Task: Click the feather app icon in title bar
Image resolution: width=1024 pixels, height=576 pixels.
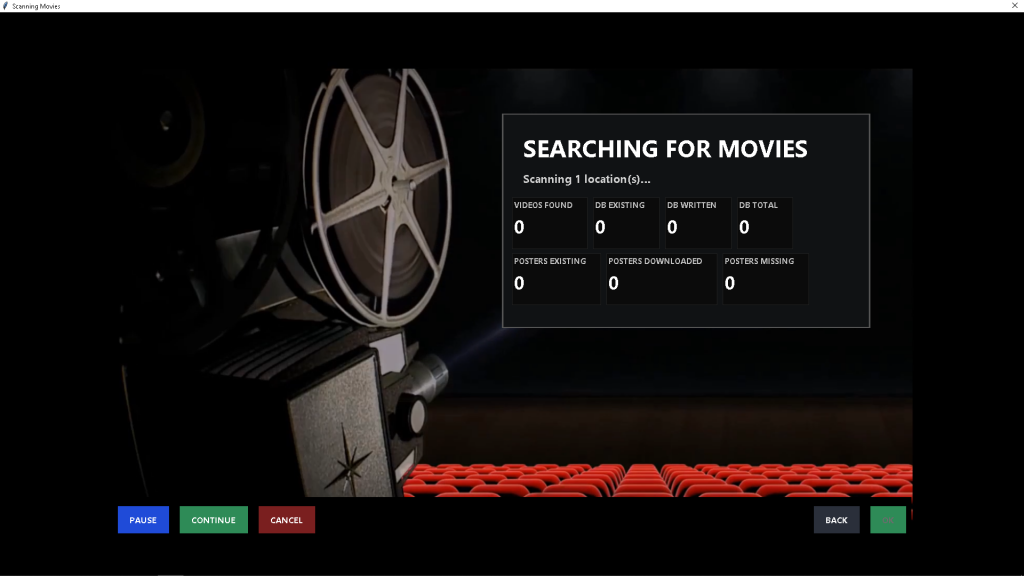Action: [6, 6]
